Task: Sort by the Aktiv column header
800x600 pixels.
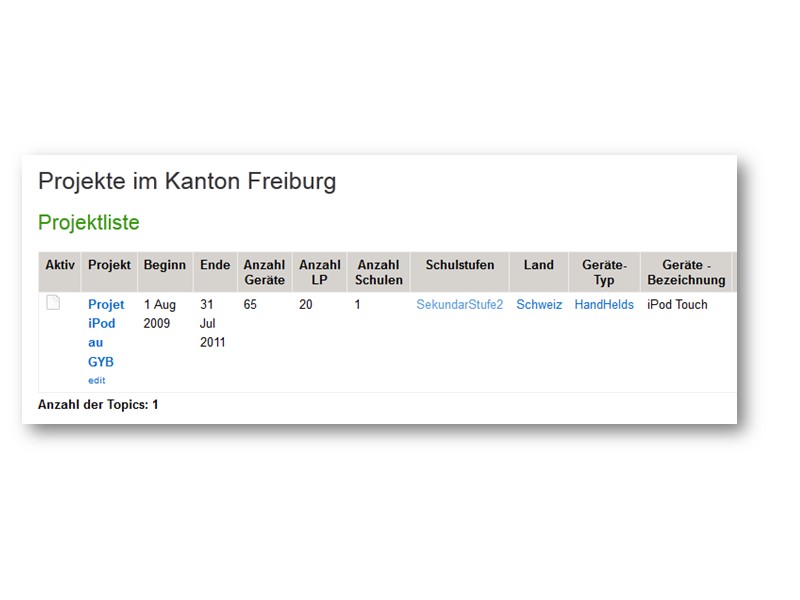Action: pyautogui.click(x=60, y=265)
